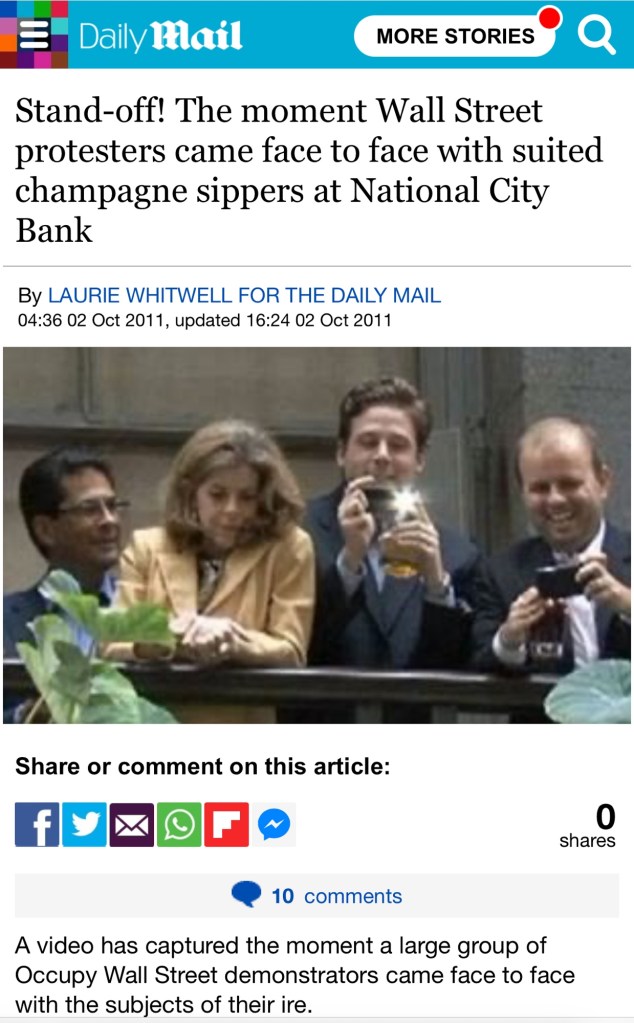Tap the Stand-off headline text

309,170
